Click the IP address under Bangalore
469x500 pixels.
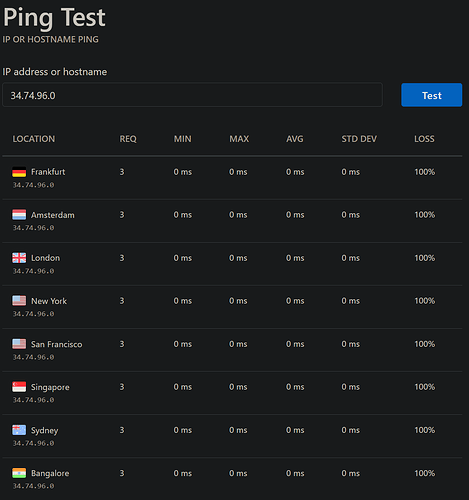(x=33, y=486)
